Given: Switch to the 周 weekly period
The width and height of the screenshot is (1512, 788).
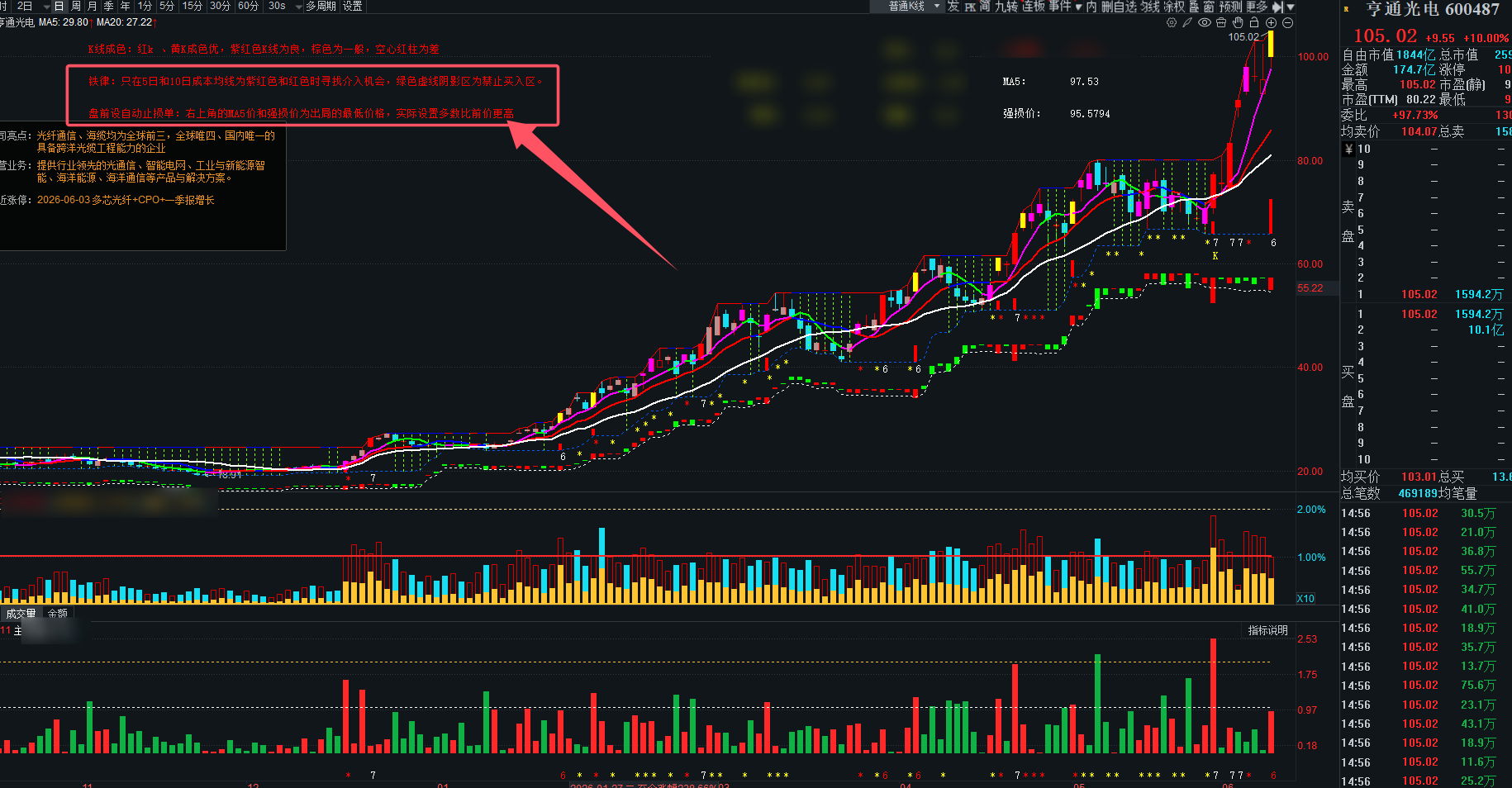Looking at the screenshot, I should (76, 6).
